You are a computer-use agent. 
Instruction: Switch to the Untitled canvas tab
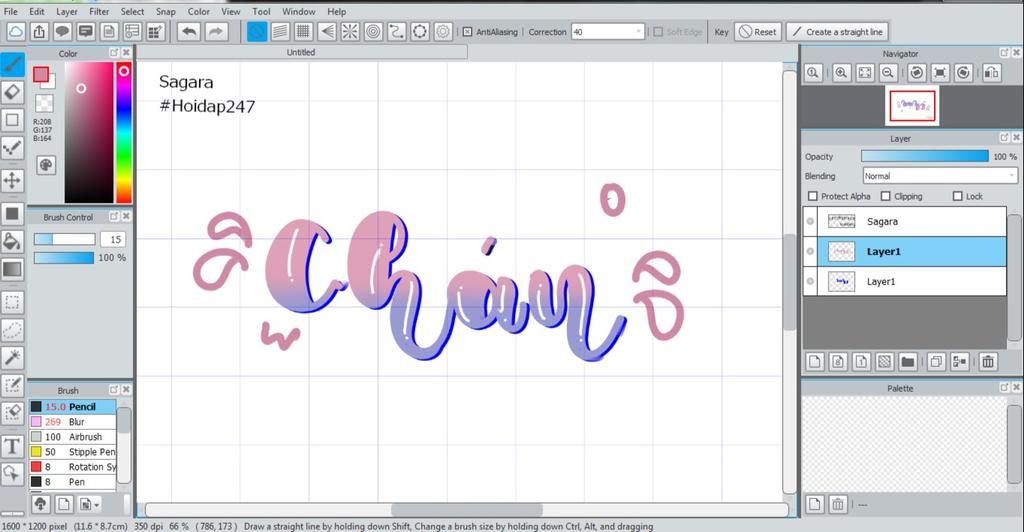[301, 52]
